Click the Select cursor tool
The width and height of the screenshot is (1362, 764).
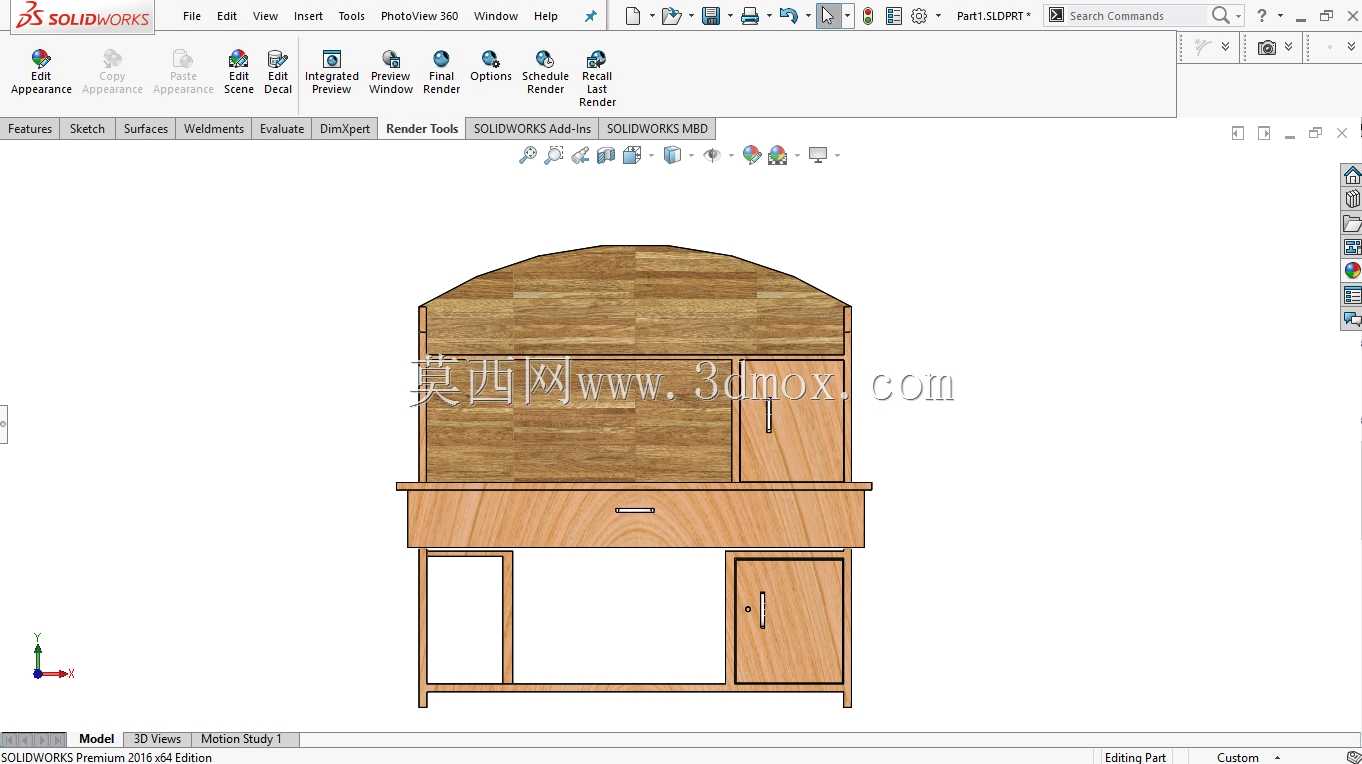click(828, 16)
